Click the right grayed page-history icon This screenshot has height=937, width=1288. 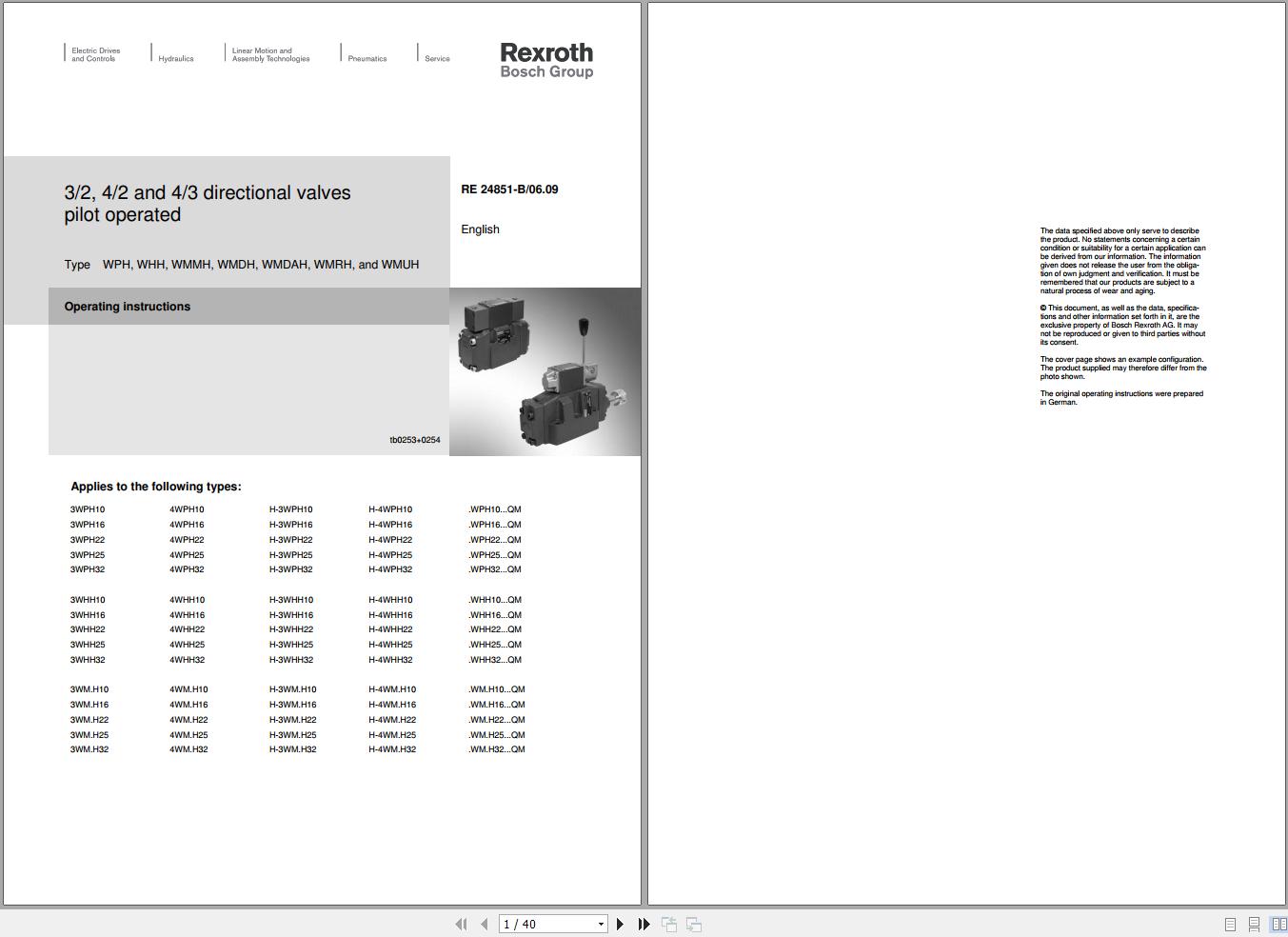coord(693,924)
